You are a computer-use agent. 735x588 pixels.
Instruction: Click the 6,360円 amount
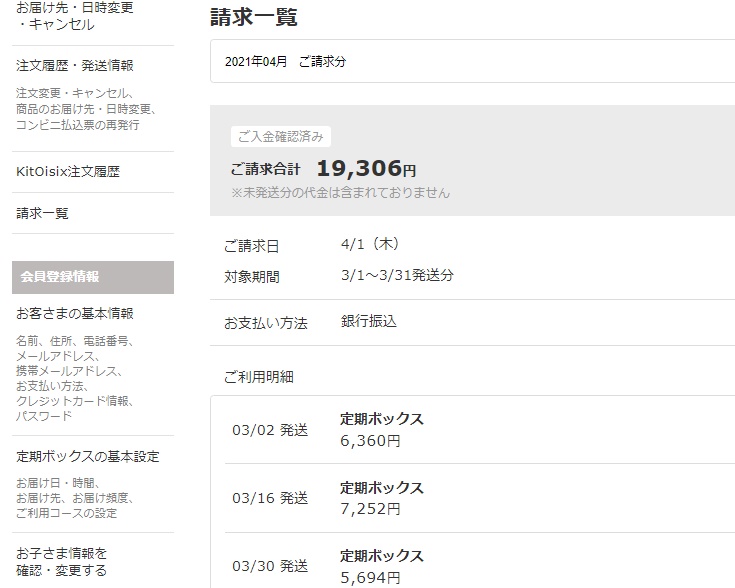coord(370,441)
